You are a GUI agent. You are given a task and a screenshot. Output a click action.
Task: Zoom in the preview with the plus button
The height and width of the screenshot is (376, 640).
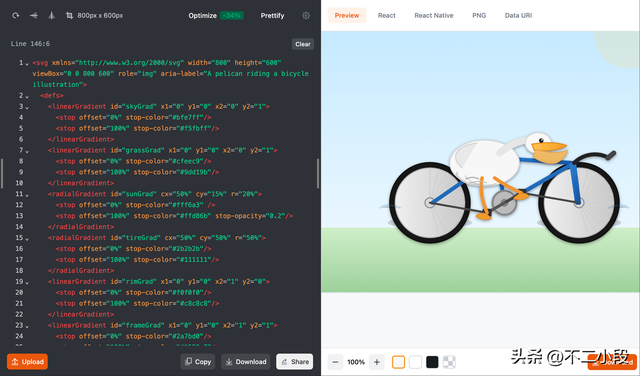coord(377,362)
